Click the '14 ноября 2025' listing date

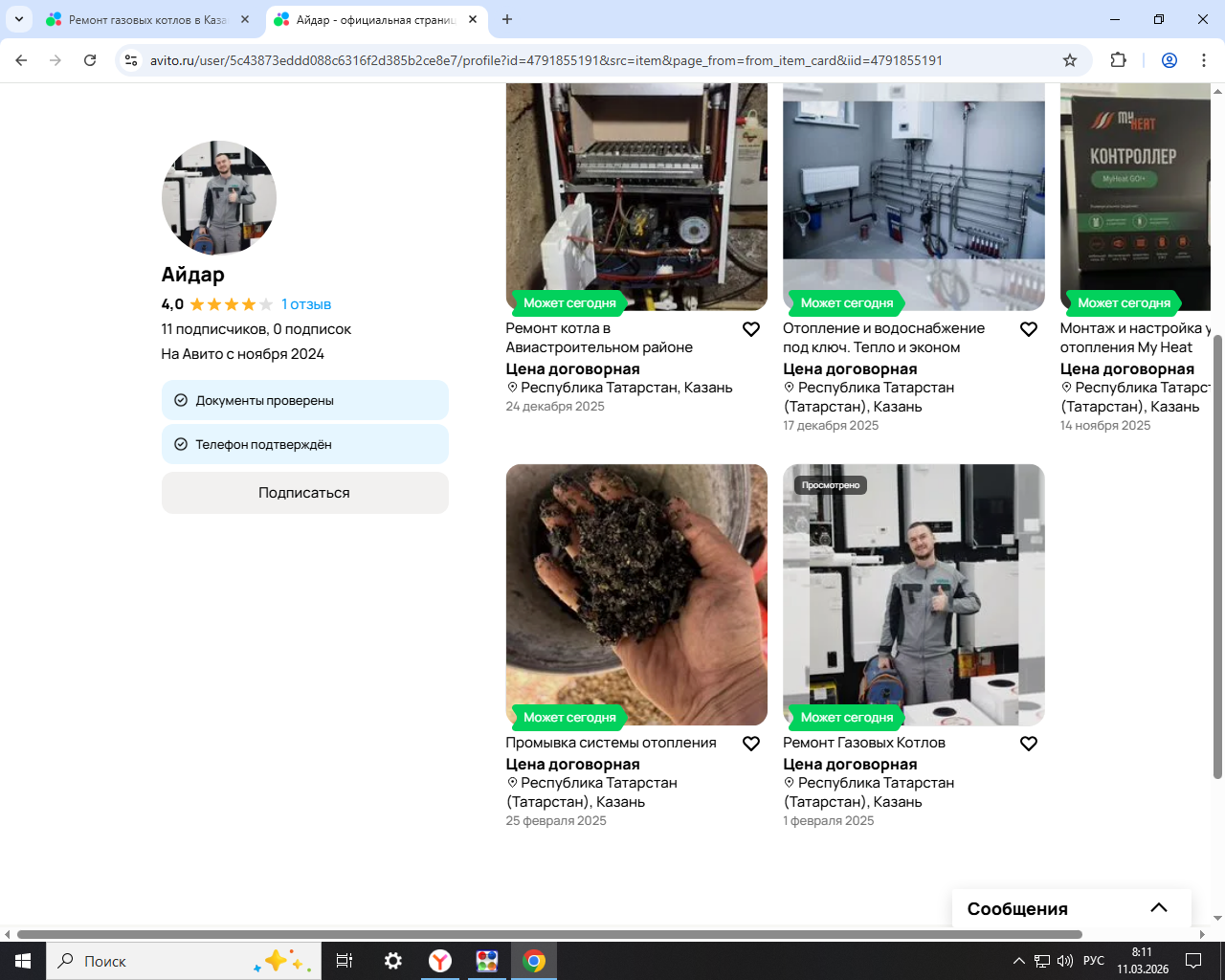[1105, 426]
